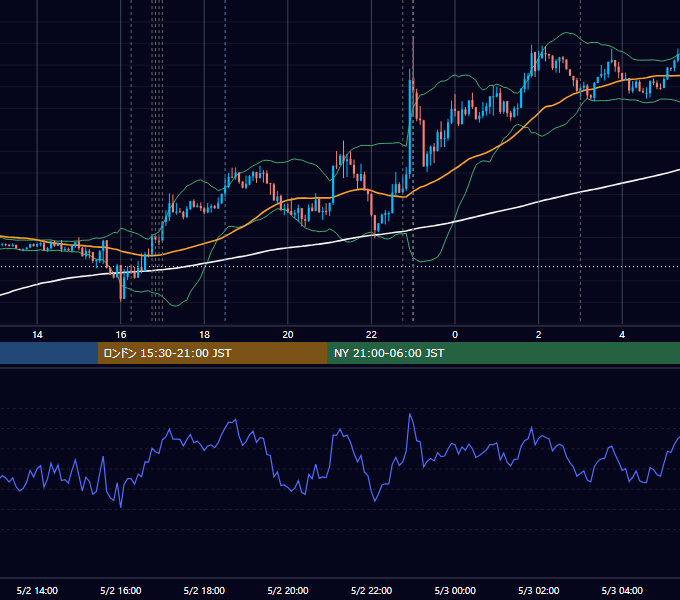
Task: Click the 4 hour label on the price chart axis
Action: coord(622,335)
